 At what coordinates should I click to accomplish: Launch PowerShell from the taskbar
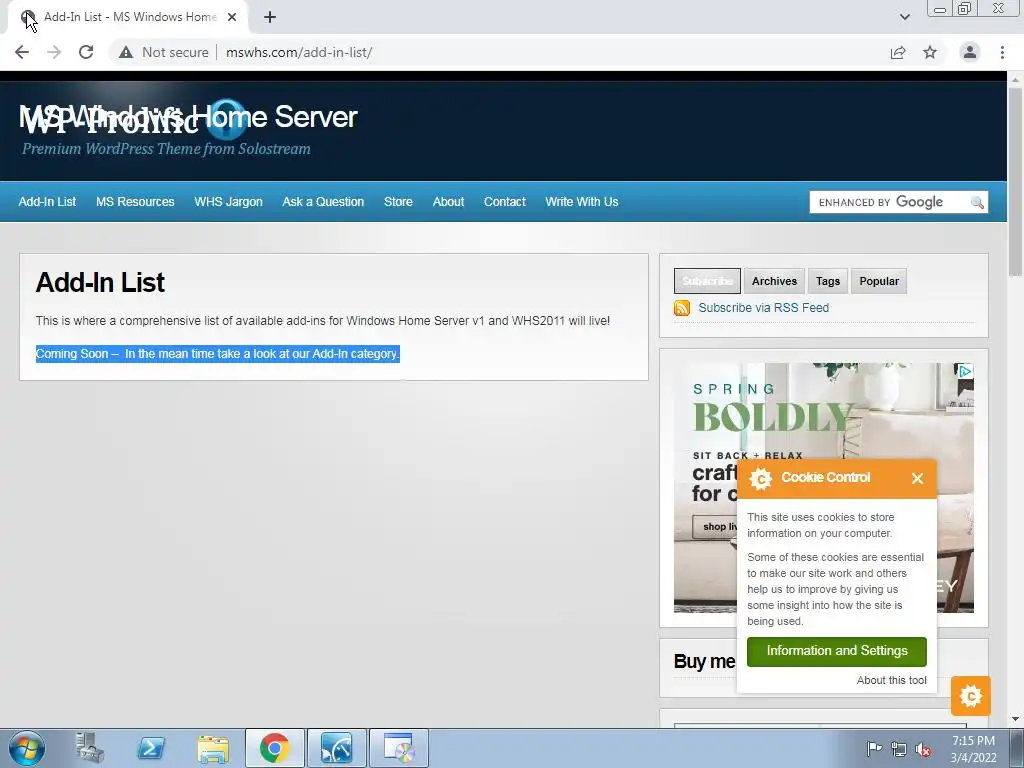click(151, 748)
